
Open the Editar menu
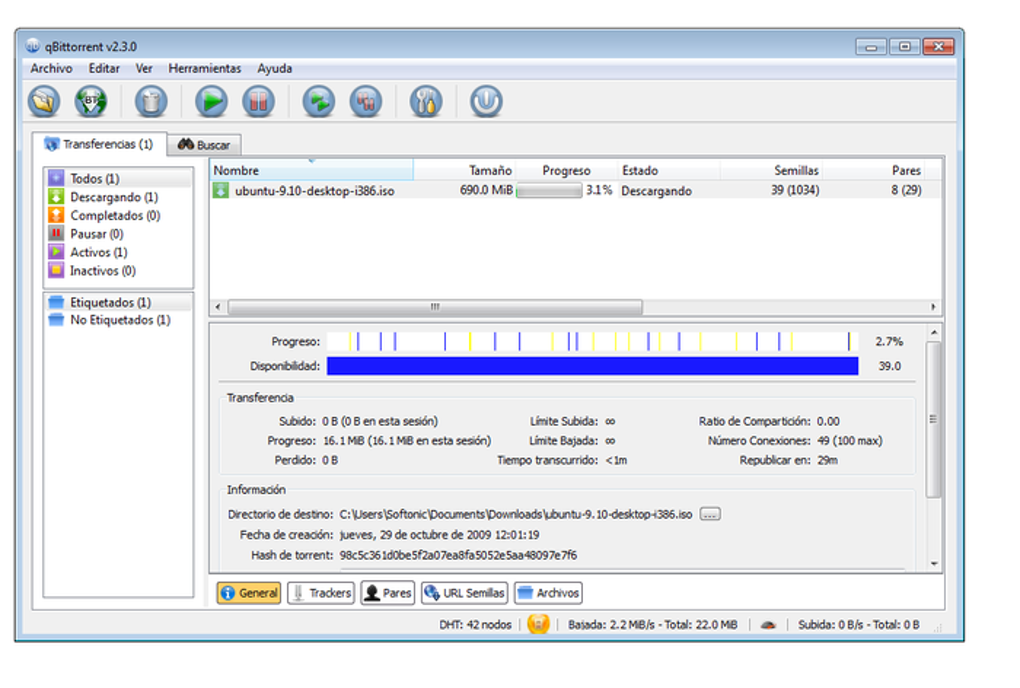coord(104,68)
